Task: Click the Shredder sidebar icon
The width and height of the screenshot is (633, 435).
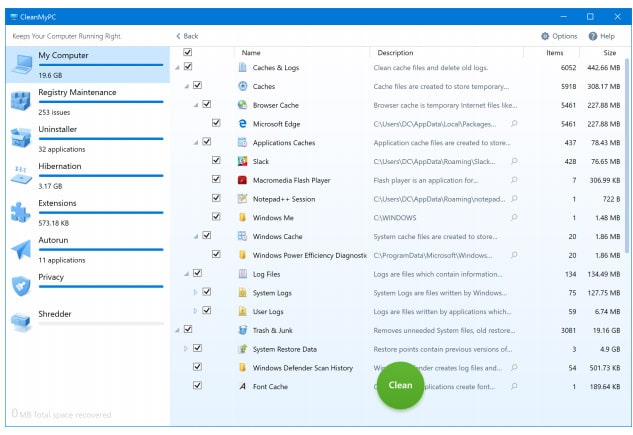Action: click(21, 320)
